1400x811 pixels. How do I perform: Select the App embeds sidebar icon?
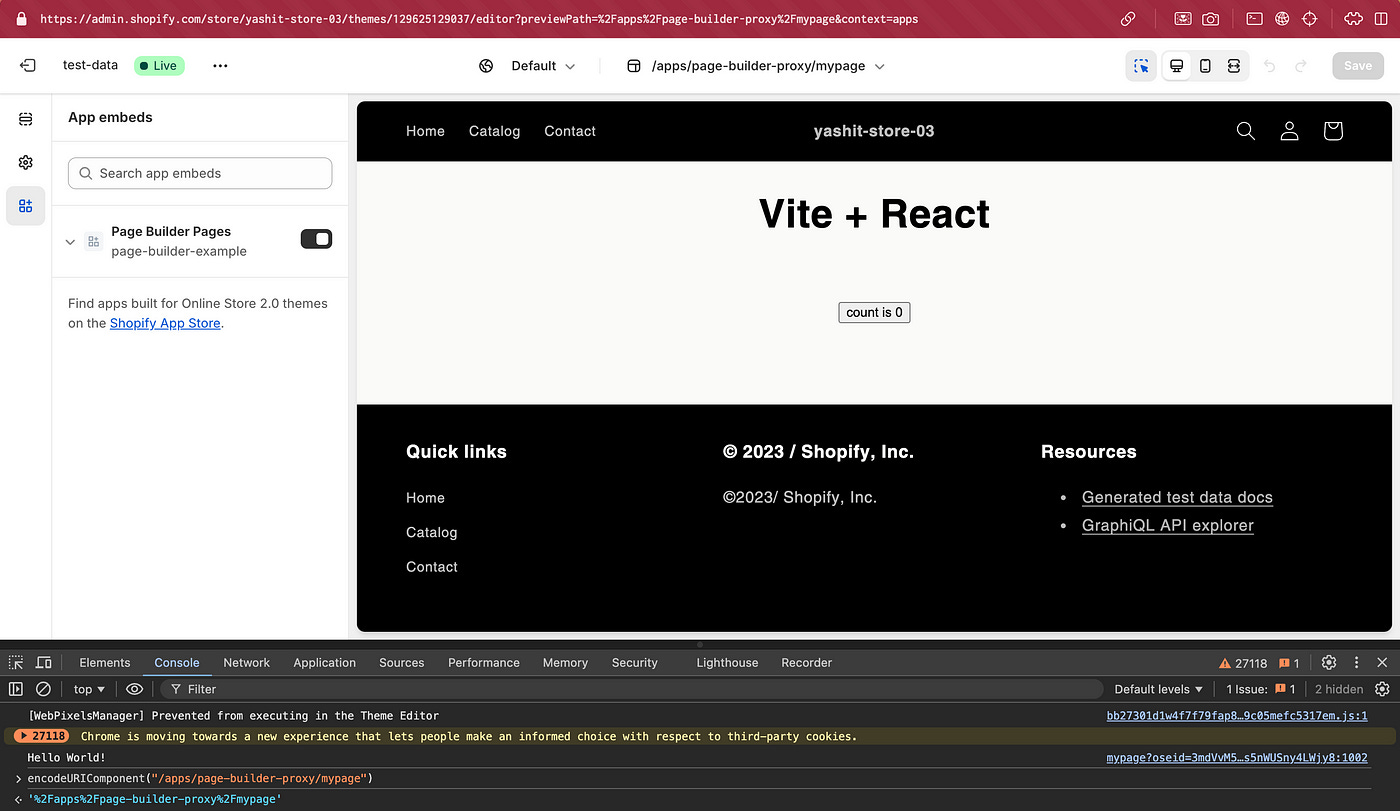(x=26, y=206)
